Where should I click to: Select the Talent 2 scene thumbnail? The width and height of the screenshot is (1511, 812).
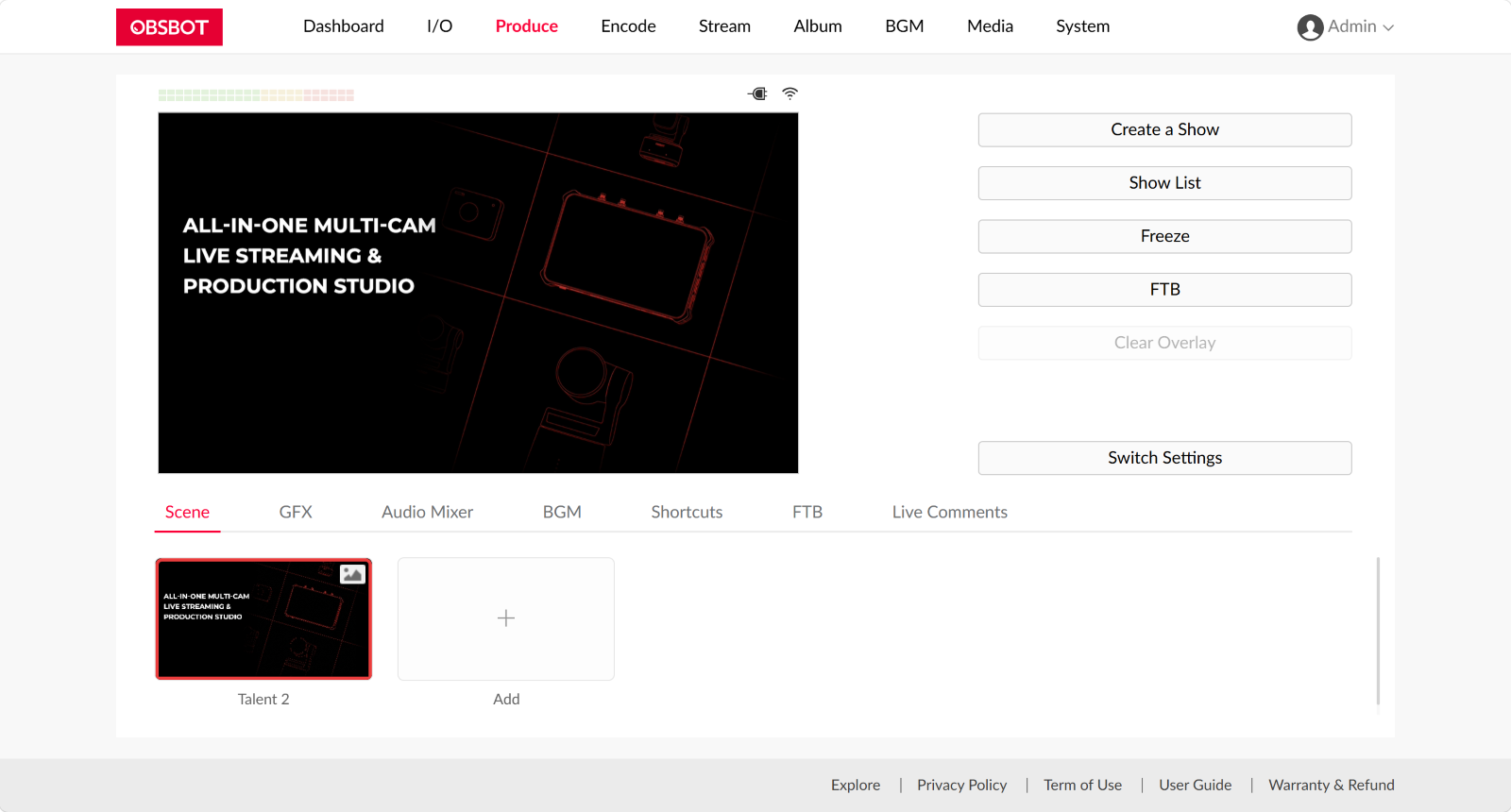[x=263, y=618]
